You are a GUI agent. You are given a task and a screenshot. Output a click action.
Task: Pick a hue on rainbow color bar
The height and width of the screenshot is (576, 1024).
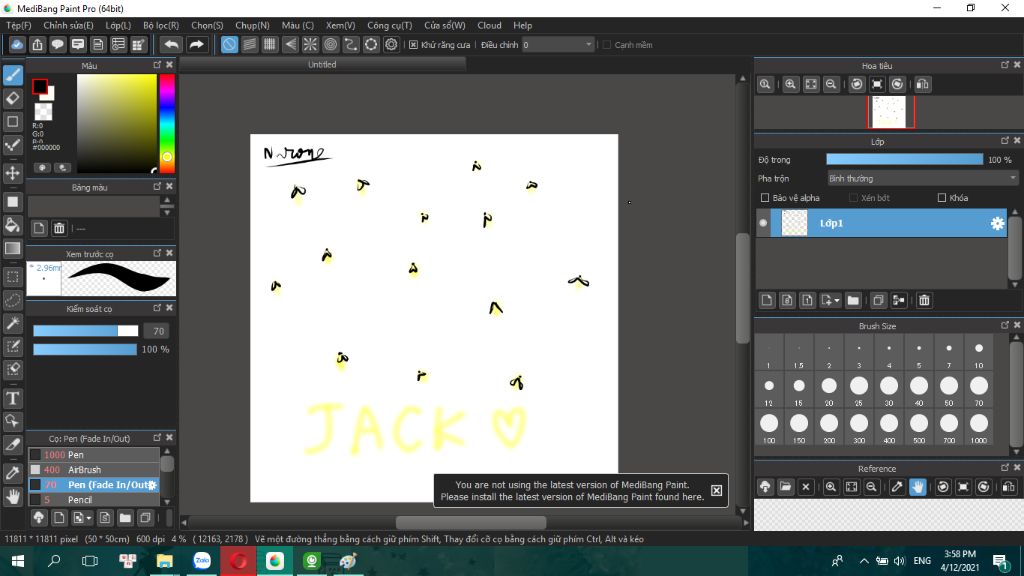click(x=167, y=123)
